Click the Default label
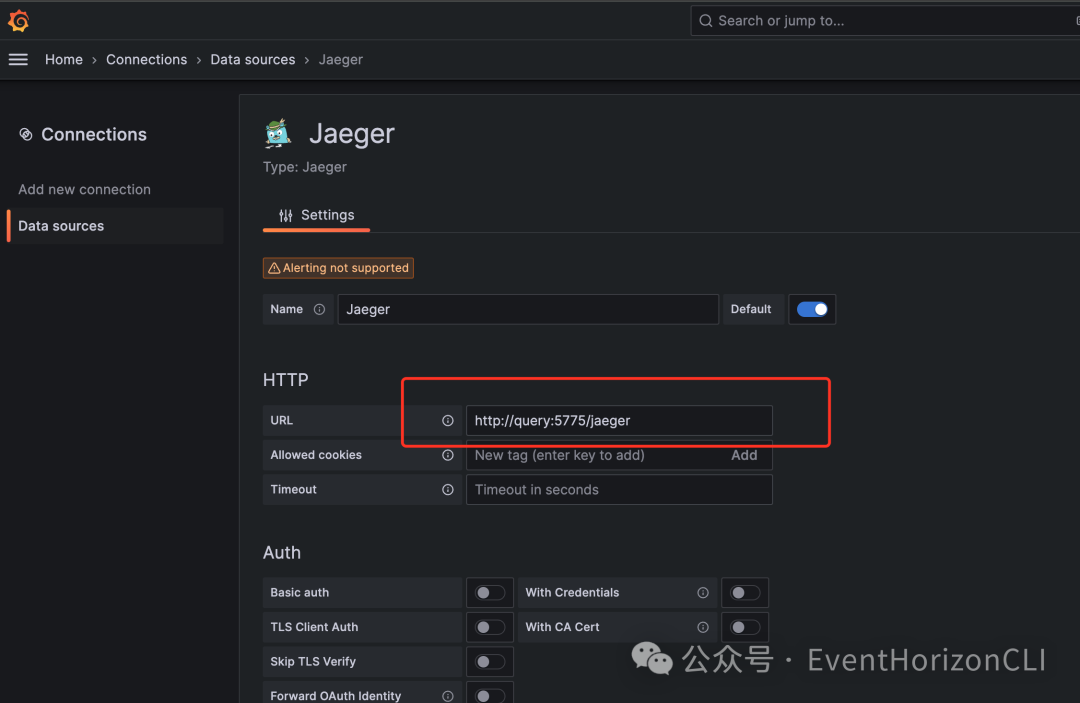Viewport: 1080px width, 703px height. click(751, 309)
